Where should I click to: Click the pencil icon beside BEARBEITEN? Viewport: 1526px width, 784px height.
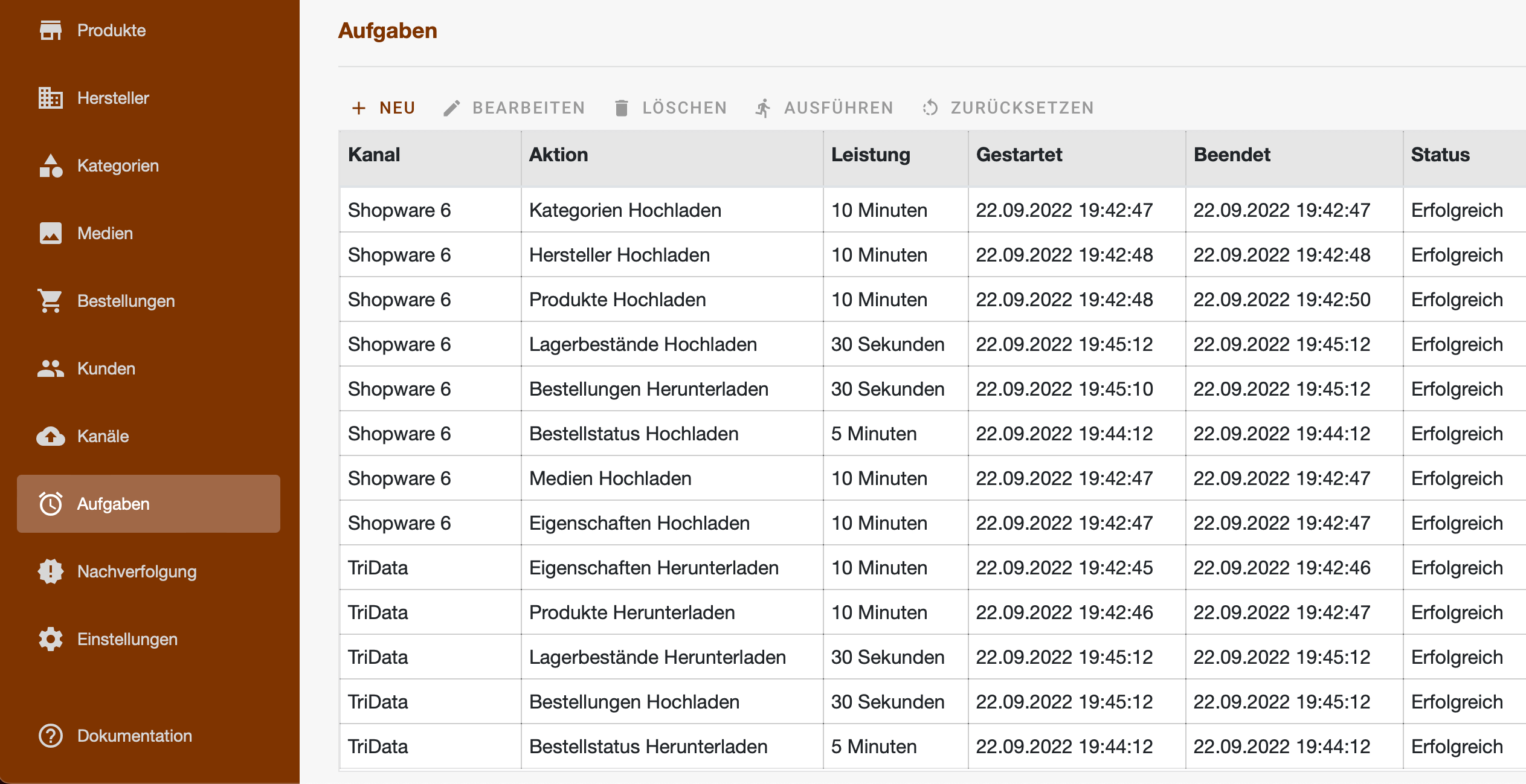(452, 108)
